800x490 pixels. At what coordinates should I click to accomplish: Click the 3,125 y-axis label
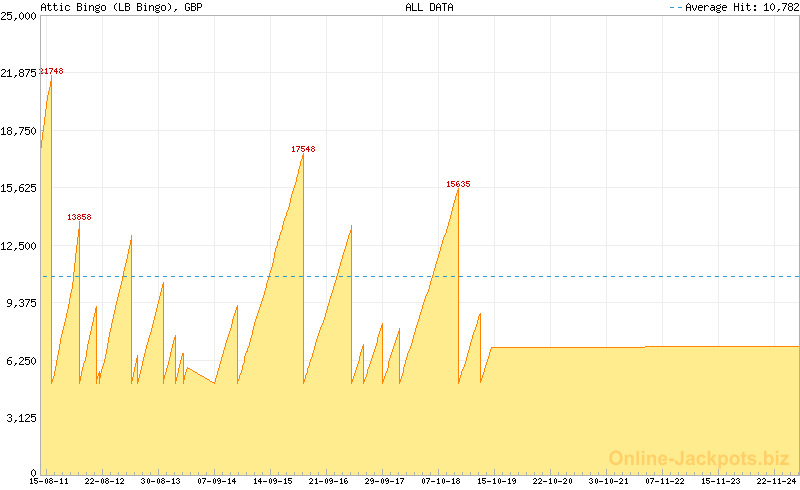(x=22, y=417)
